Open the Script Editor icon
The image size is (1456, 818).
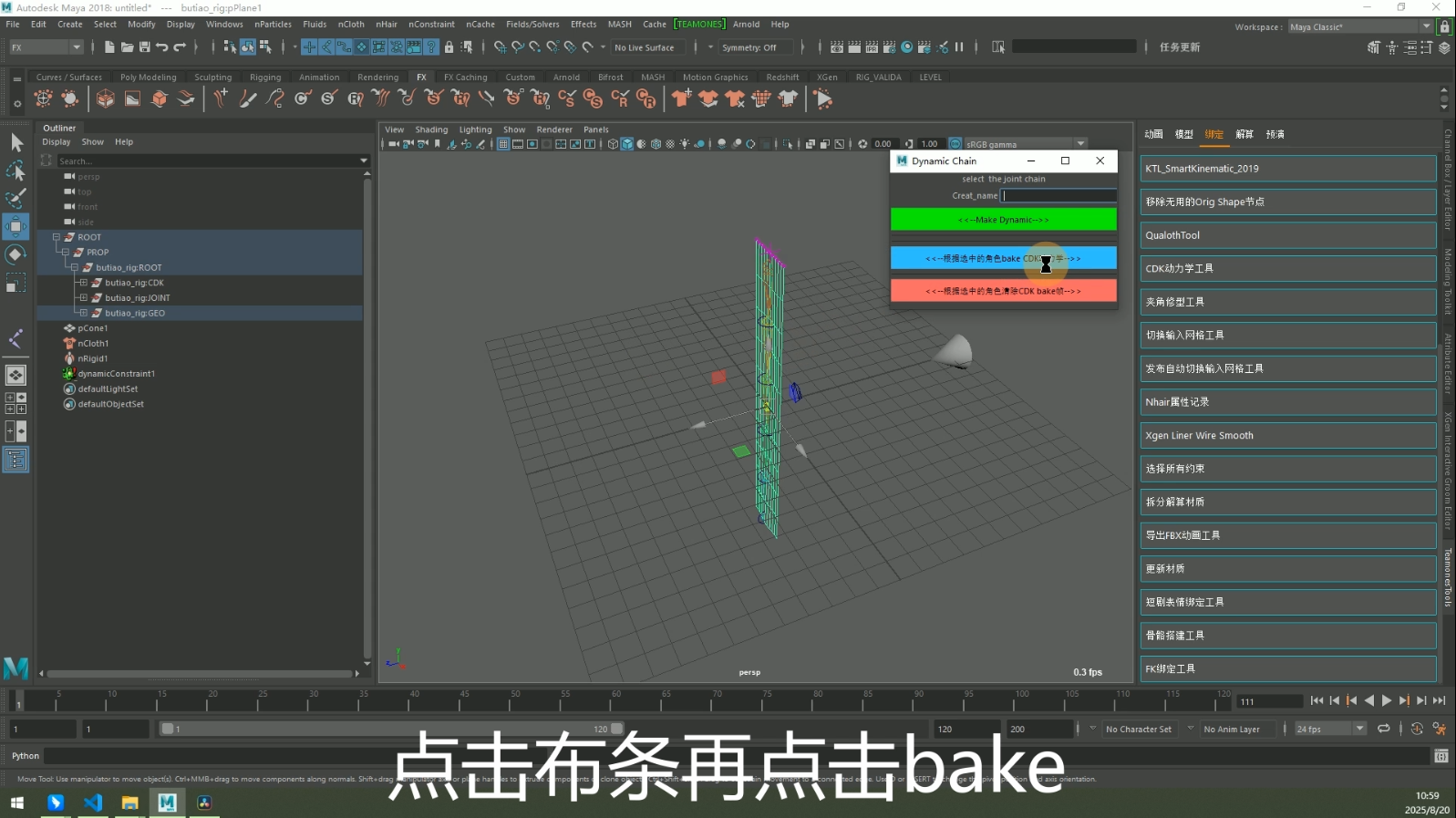tap(1441, 756)
